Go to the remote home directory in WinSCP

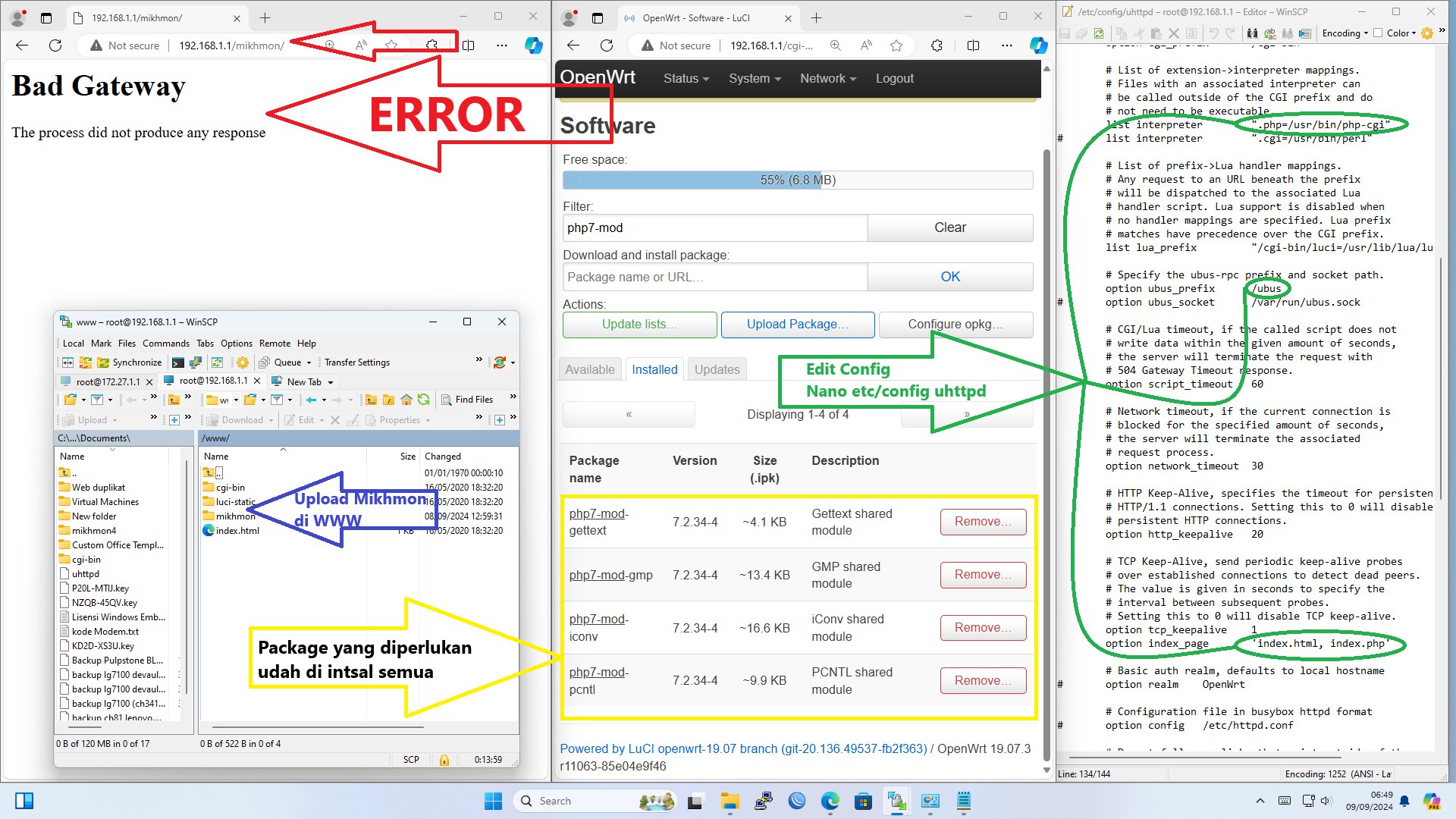406,400
